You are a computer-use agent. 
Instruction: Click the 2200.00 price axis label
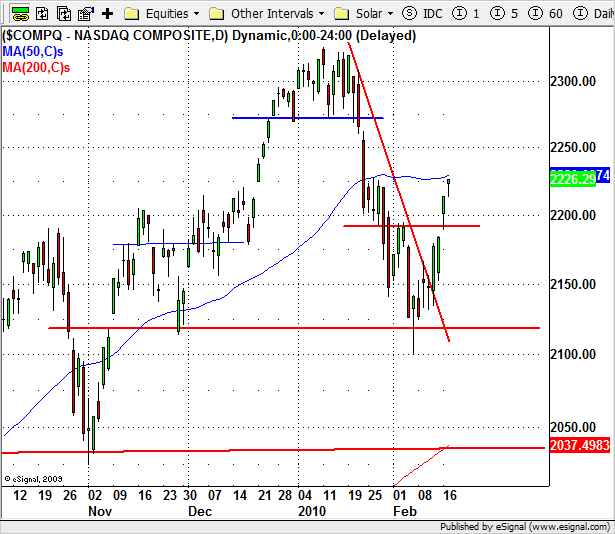click(x=573, y=215)
